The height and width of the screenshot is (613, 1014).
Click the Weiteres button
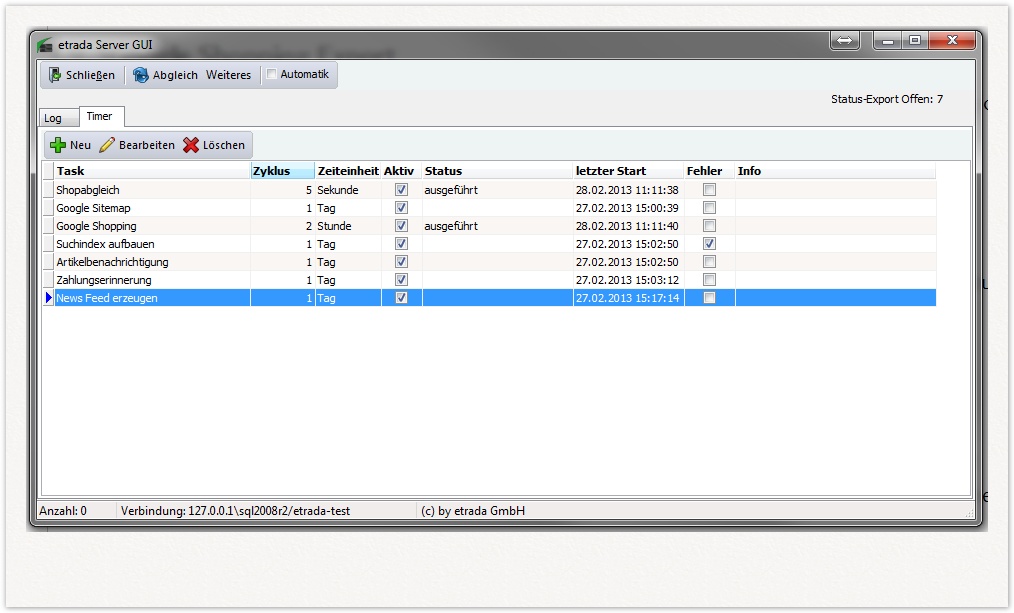pos(229,74)
